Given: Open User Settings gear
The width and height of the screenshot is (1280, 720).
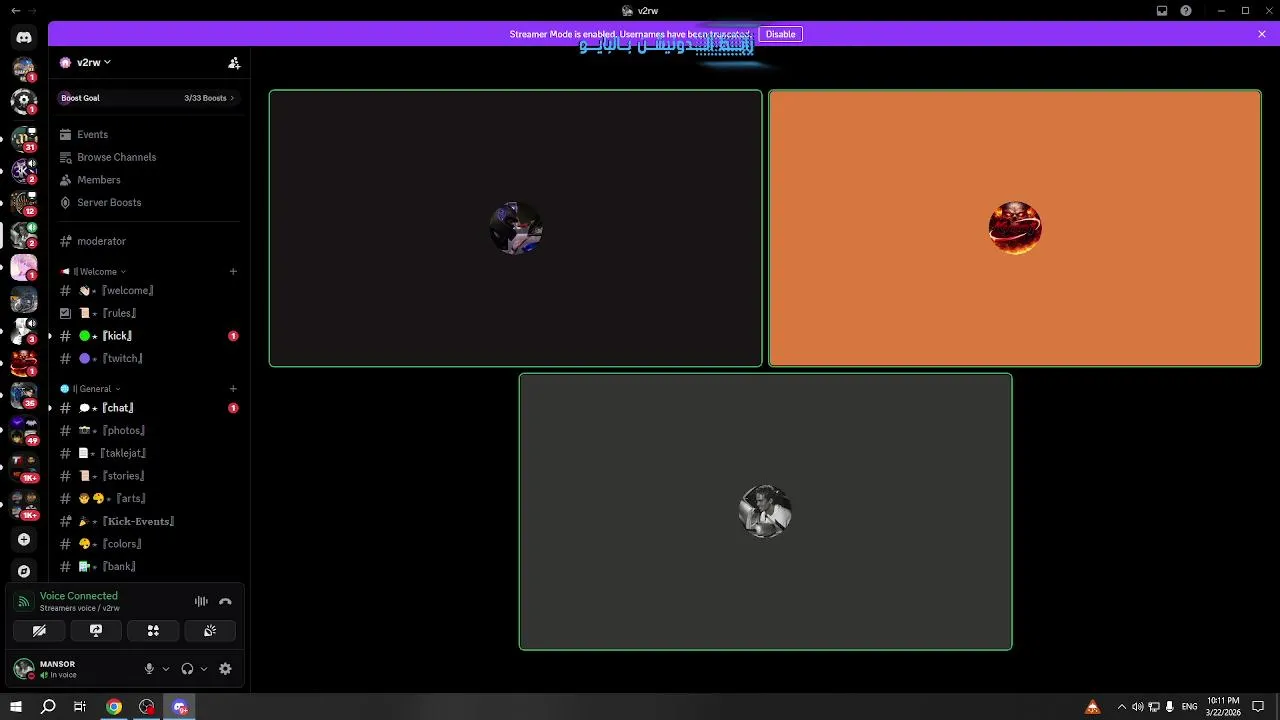Looking at the screenshot, I should (x=225, y=669).
